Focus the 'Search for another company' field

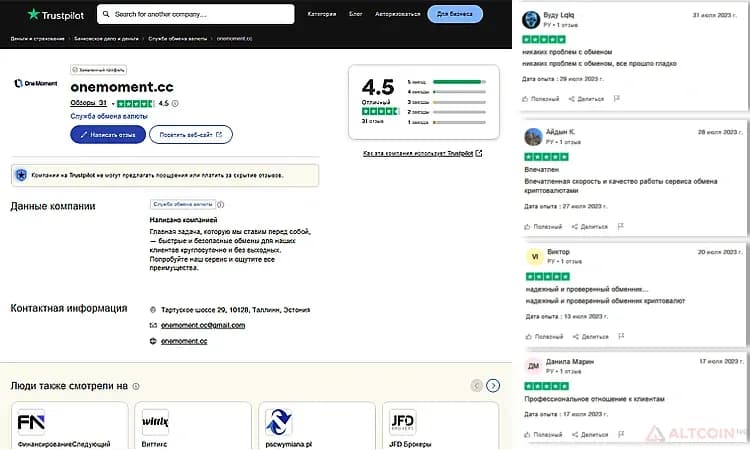(x=196, y=14)
